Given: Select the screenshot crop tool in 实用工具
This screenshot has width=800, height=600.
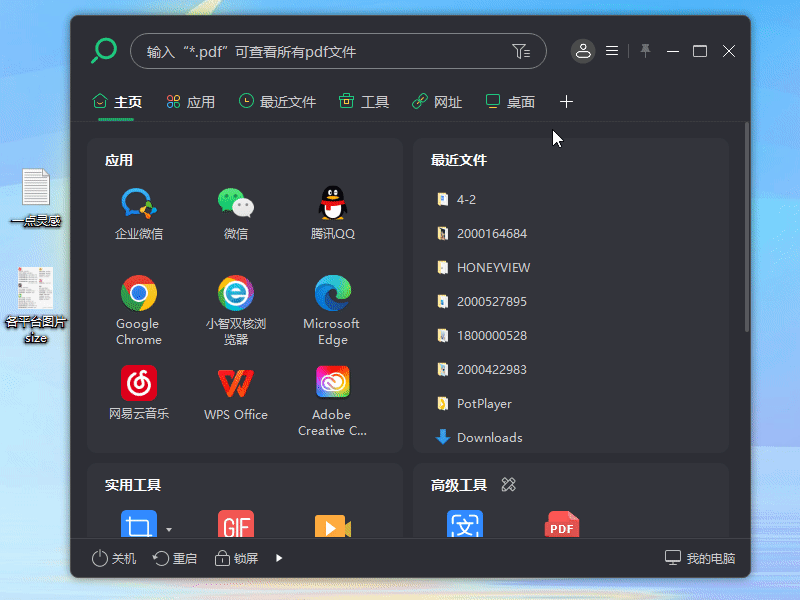Looking at the screenshot, I should coord(138,524).
